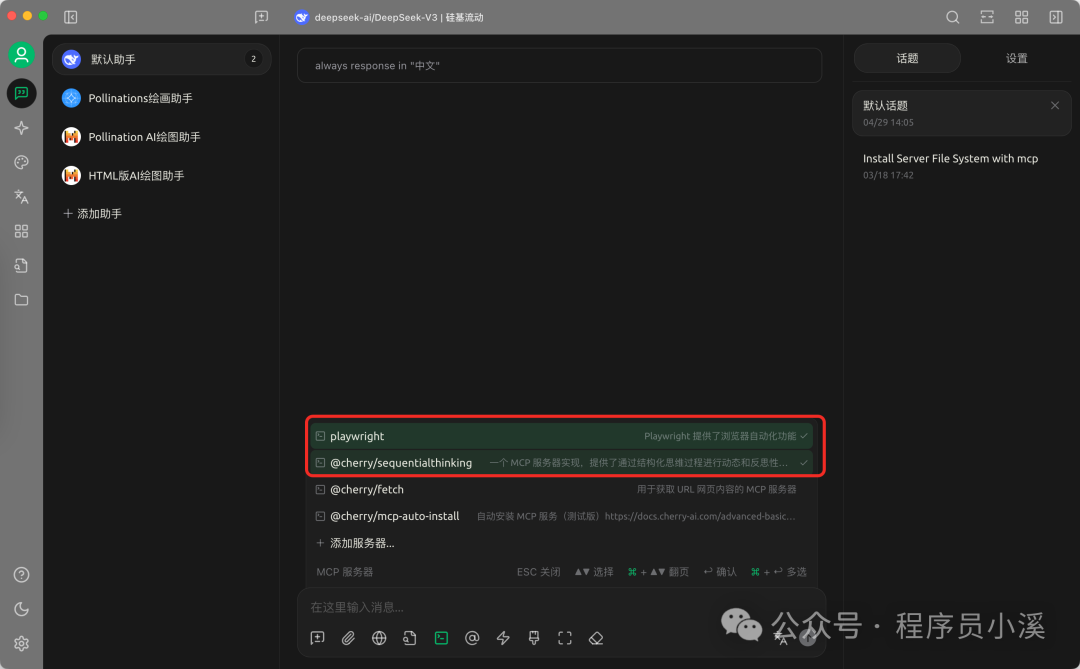Image resolution: width=1080 pixels, height=669 pixels.
Task: Expand the input box fullscreen icon
Action: 565,638
